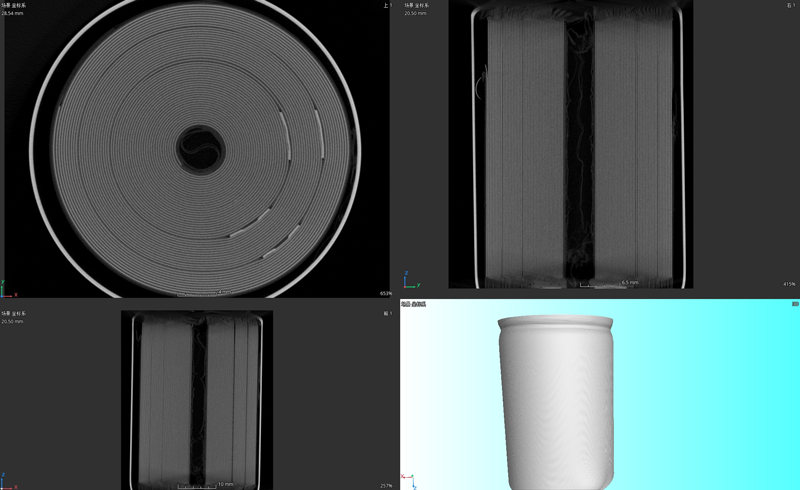Open the coordinate system label in top-right view

pos(416,5)
